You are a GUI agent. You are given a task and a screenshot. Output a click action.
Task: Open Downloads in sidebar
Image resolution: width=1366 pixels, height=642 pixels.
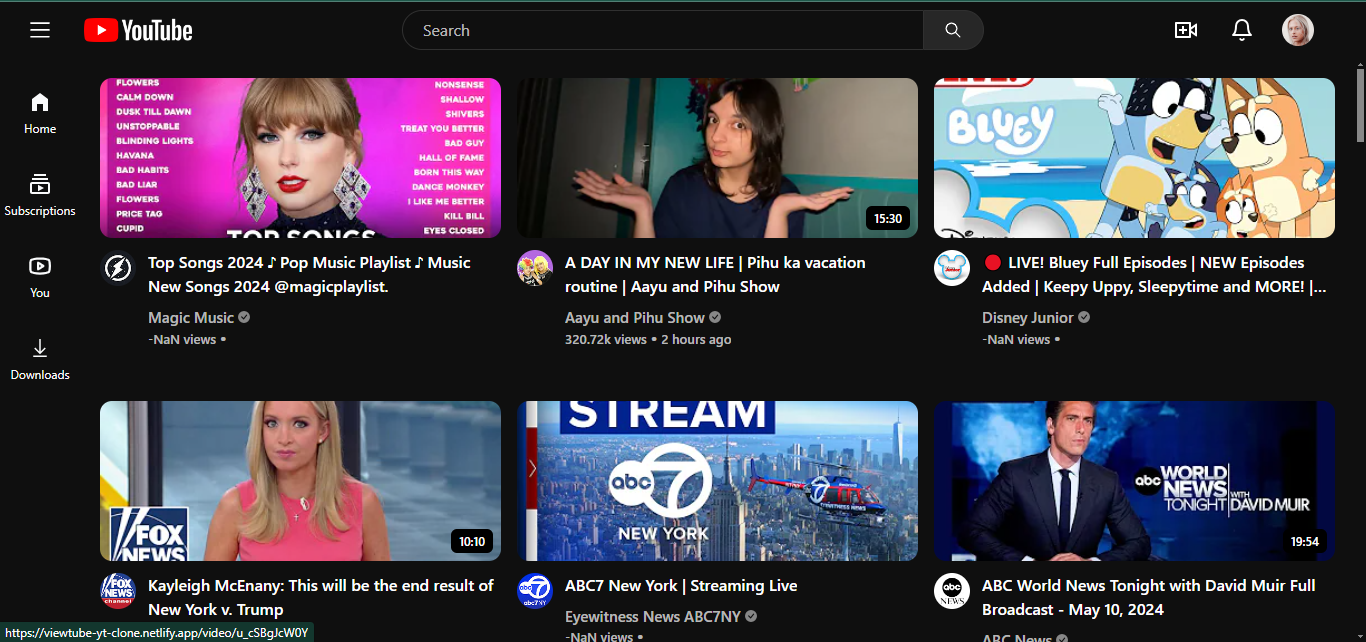click(x=40, y=359)
